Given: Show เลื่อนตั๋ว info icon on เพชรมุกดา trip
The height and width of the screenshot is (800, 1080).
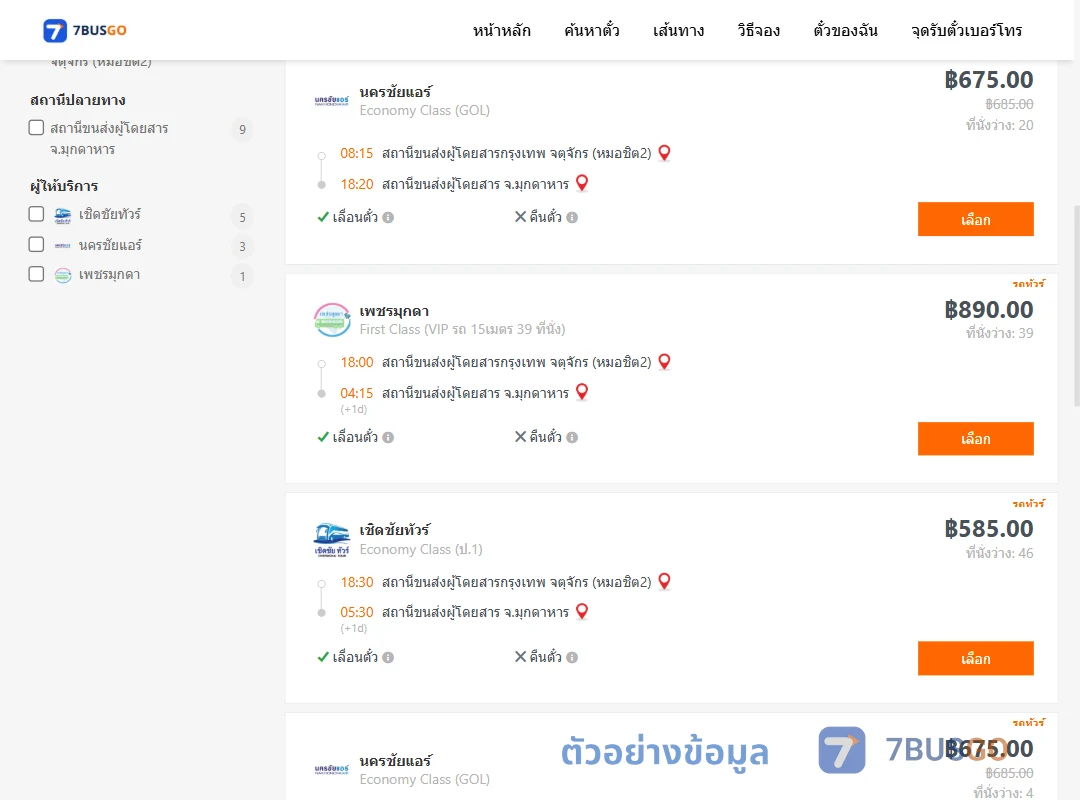Looking at the screenshot, I should 388,438.
